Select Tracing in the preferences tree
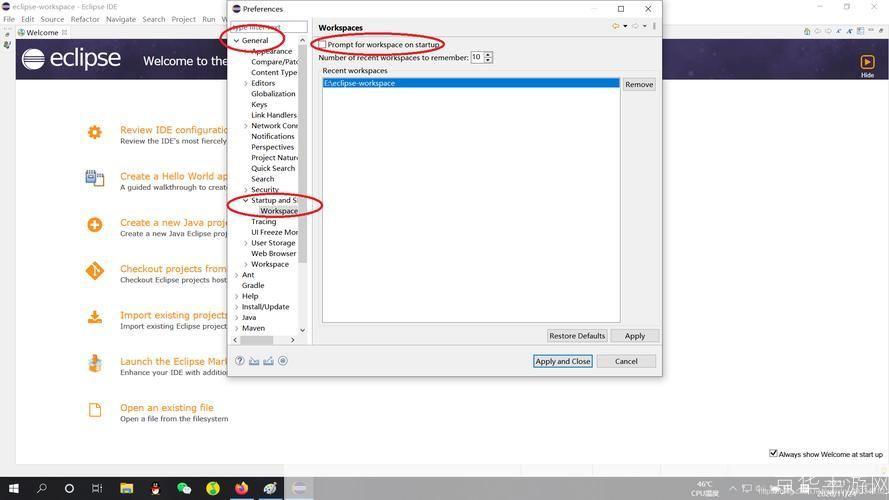Screen dimensions: 889x500 264,222
